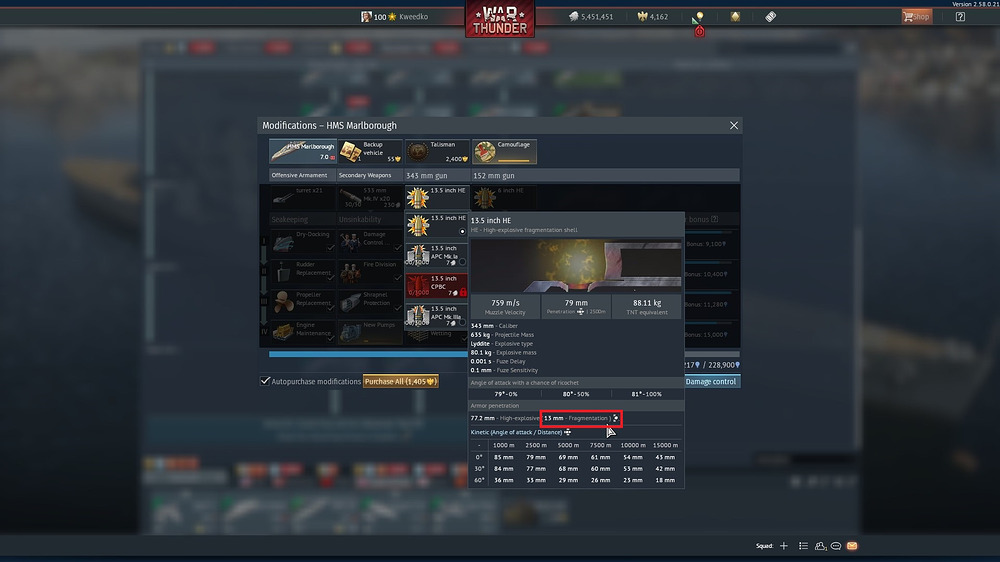Close the Modifications window
Viewport: 1000px width, 562px height.
(x=733, y=126)
